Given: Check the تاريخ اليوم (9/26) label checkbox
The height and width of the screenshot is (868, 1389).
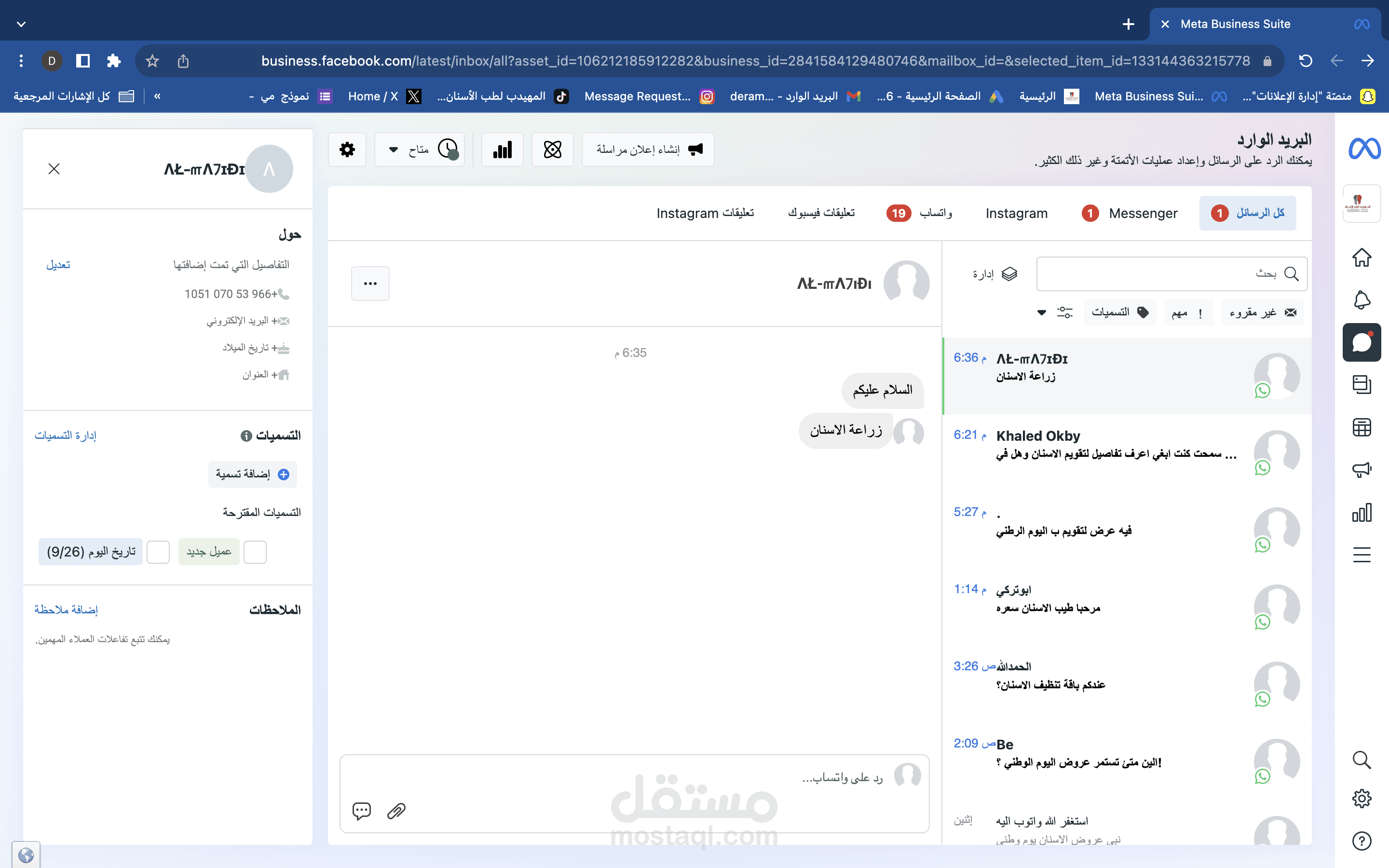Looking at the screenshot, I should (x=158, y=552).
